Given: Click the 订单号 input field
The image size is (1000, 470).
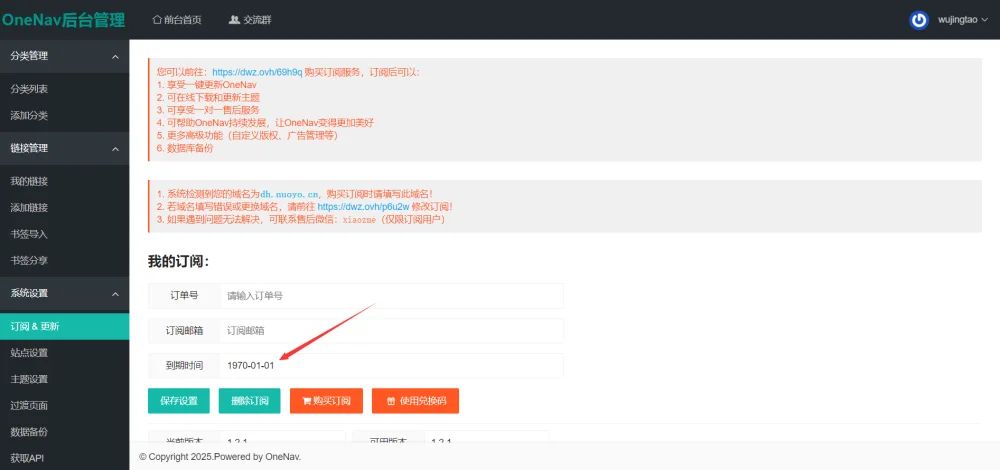Looking at the screenshot, I should (x=392, y=296).
